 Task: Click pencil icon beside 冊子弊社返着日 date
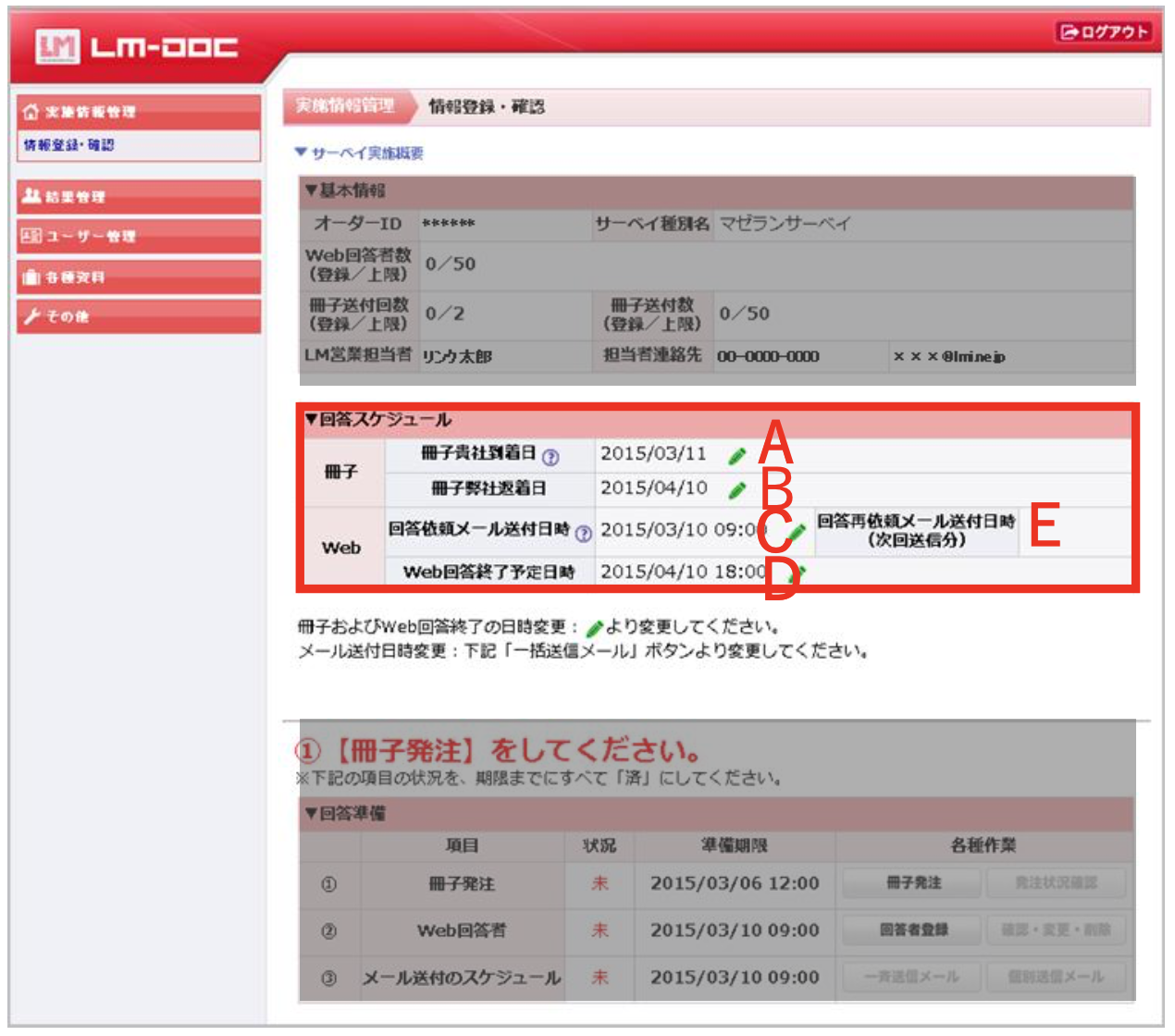(736, 490)
